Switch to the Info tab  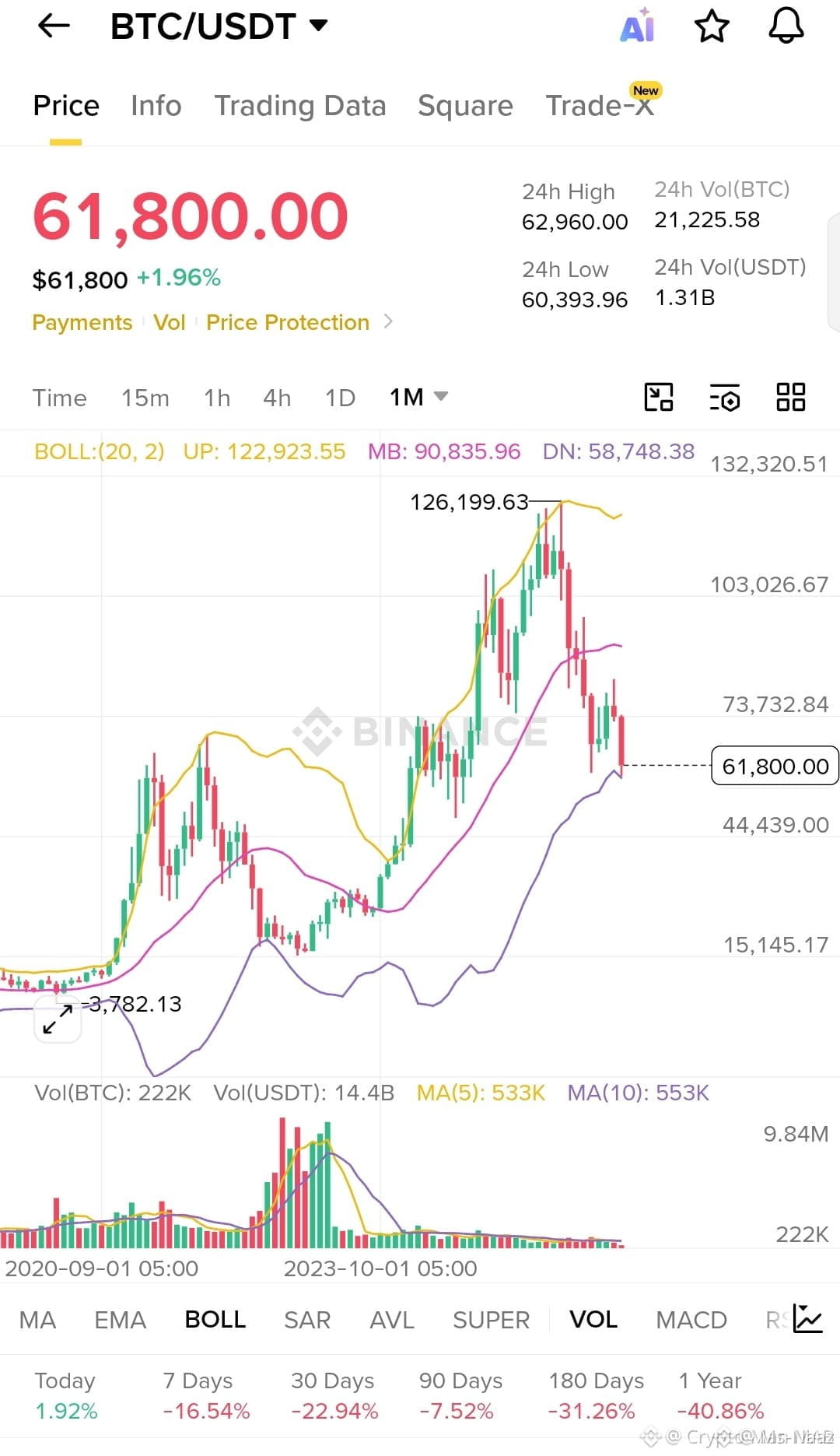click(156, 106)
